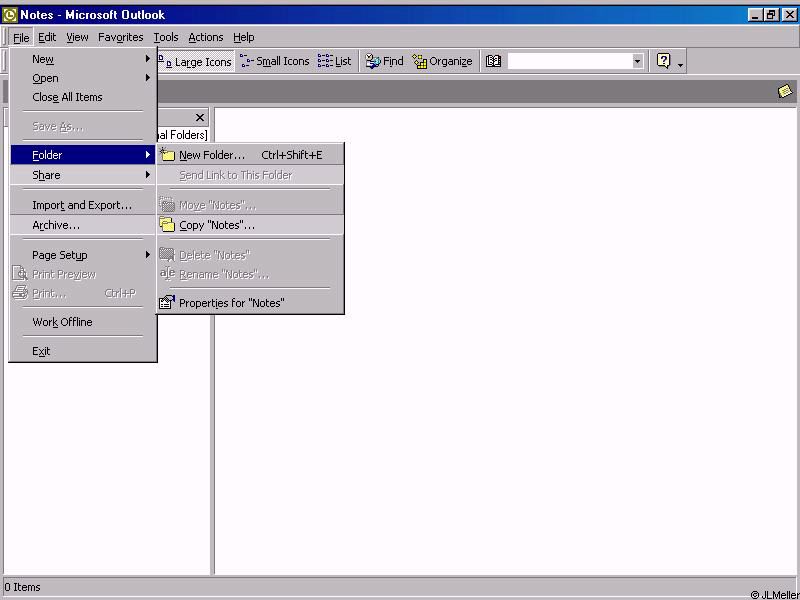Choose Exit from File menu
The height and width of the screenshot is (600, 800).
click(x=83, y=351)
